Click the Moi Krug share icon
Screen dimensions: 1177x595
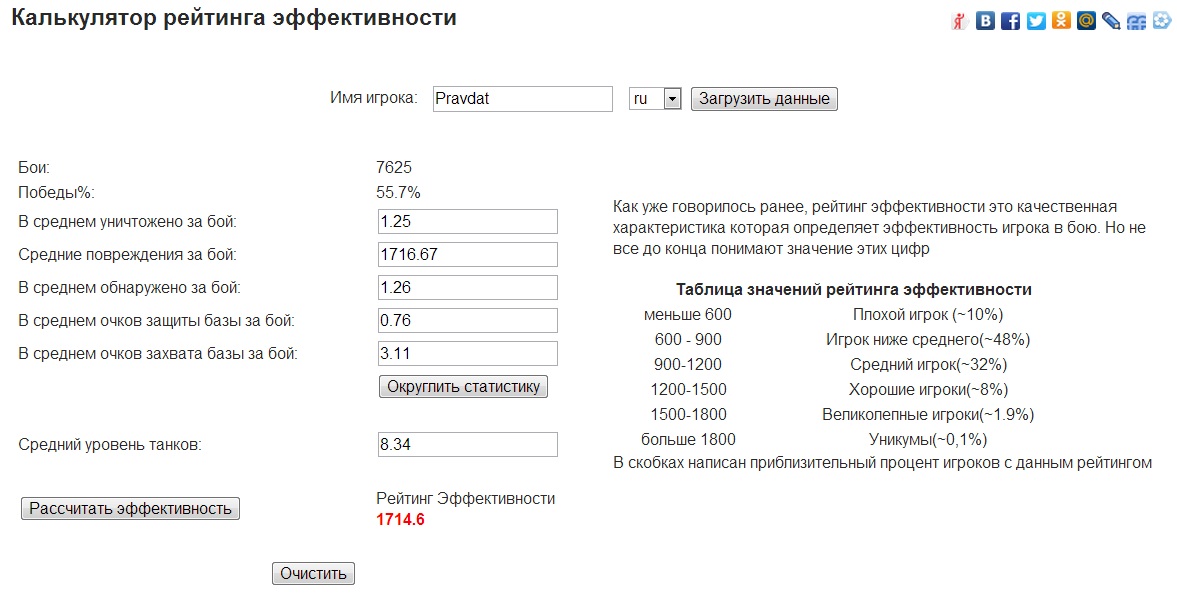click(x=1161, y=21)
